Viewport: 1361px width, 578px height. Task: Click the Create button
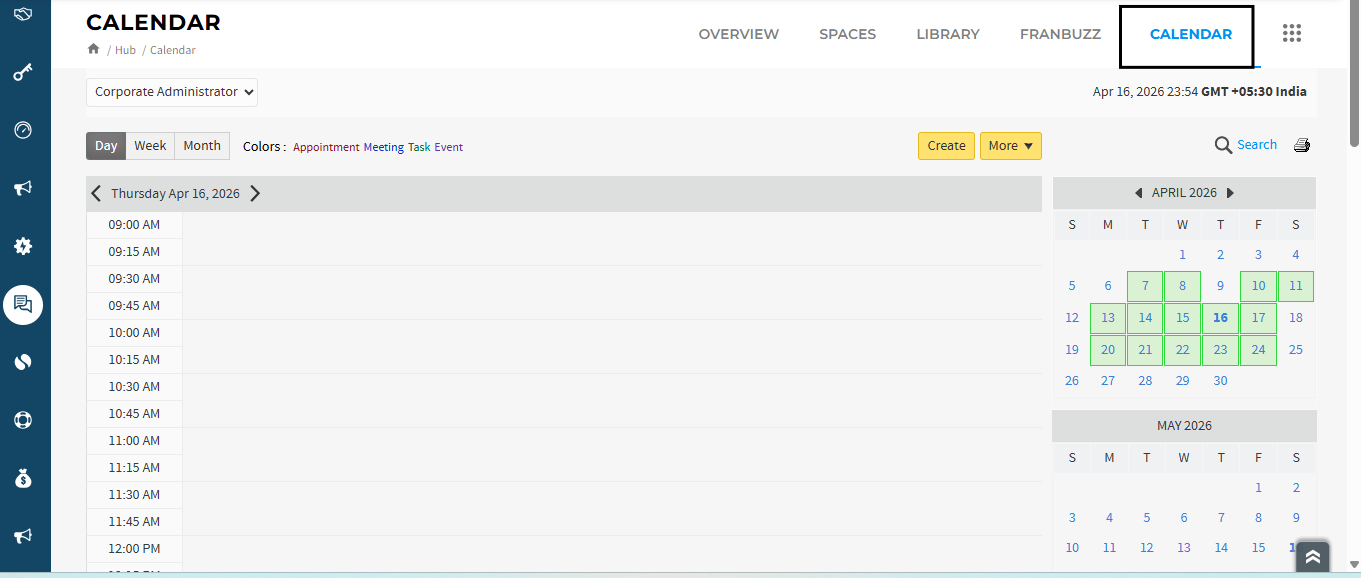pyautogui.click(x=946, y=146)
